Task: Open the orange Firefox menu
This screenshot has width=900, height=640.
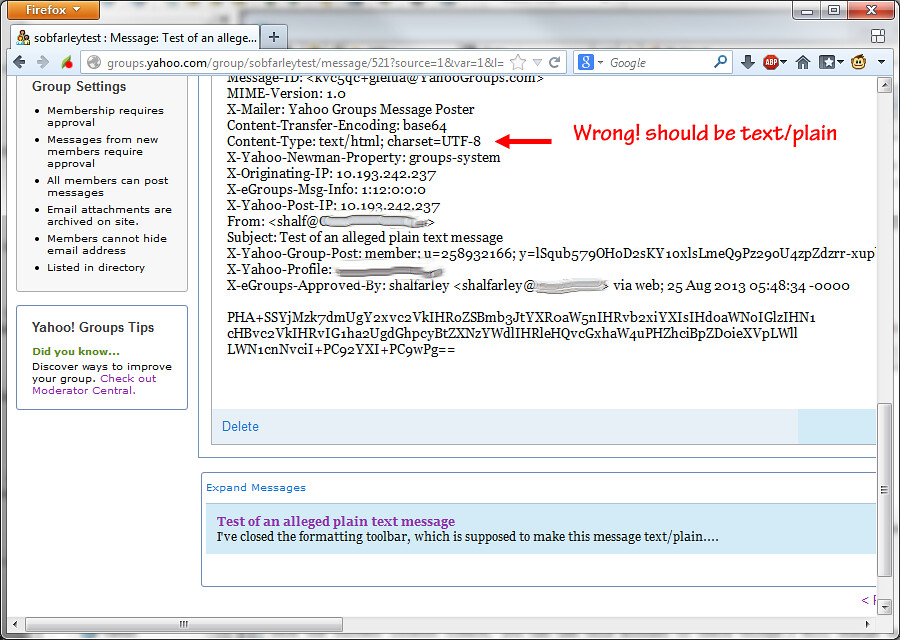Action: (x=50, y=11)
